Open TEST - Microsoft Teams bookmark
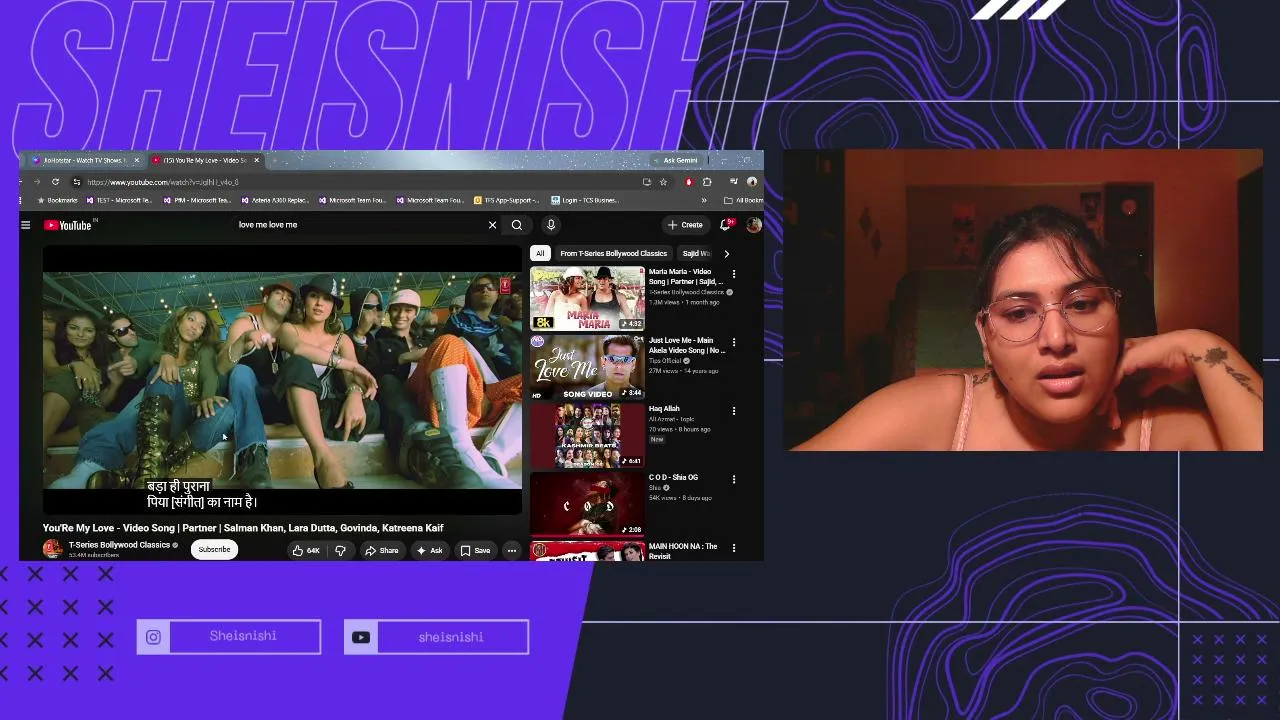Screen dimensions: 1280x720 [x=119, y=200]
